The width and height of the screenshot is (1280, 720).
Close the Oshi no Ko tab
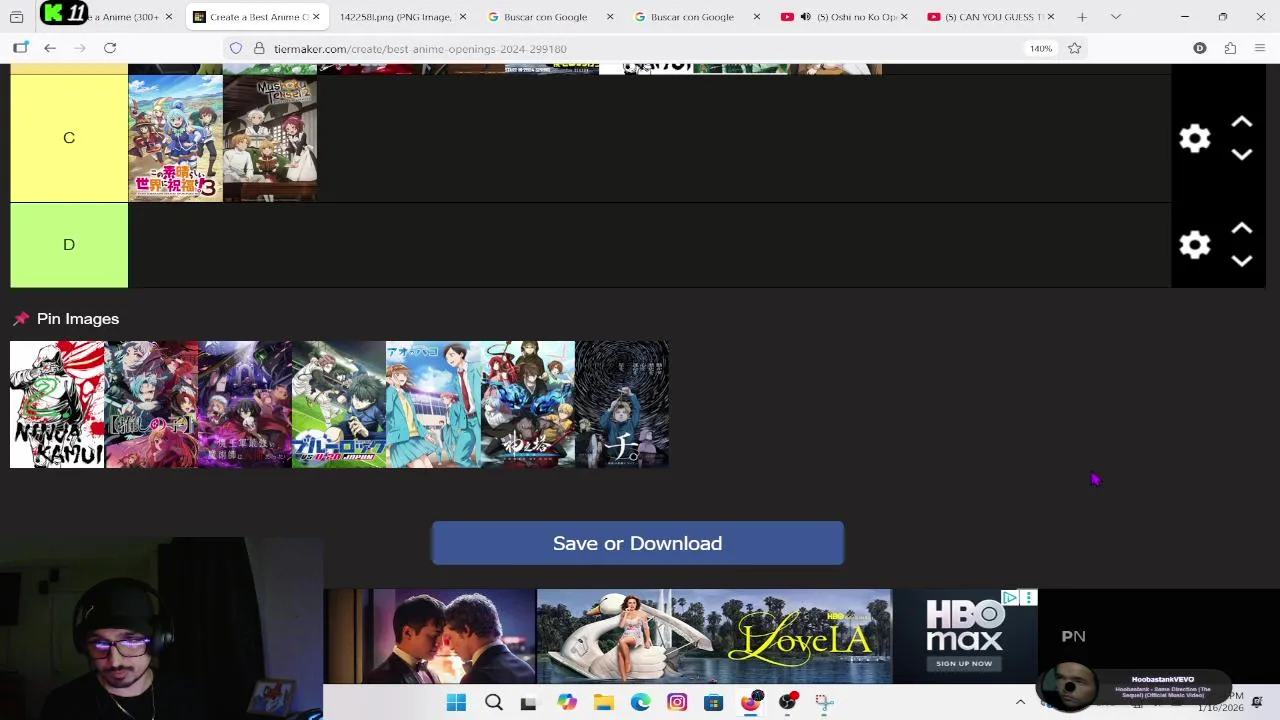pyautogui.click(x=903, y=17)
